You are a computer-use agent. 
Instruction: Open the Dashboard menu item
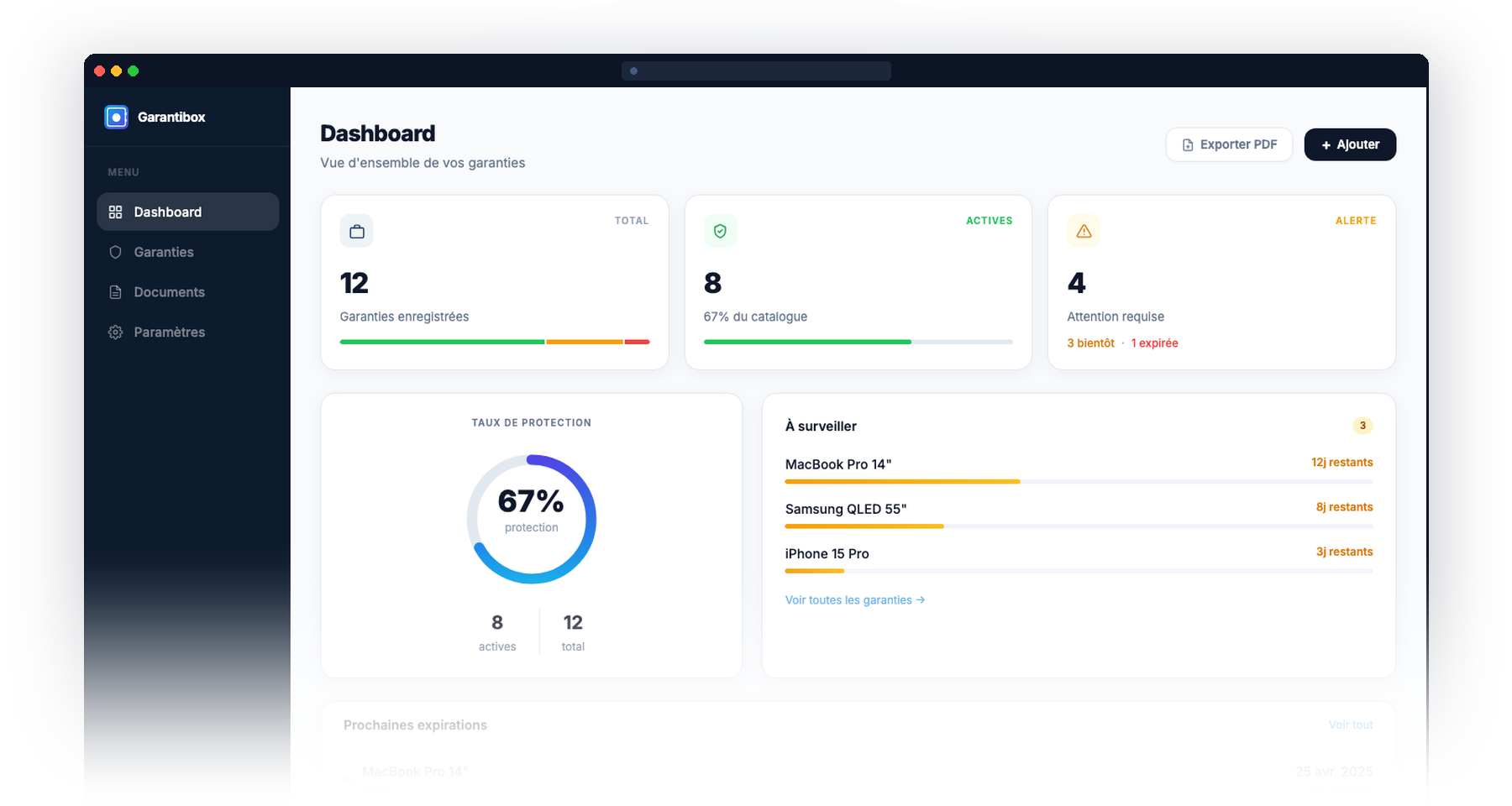point(188,212)
